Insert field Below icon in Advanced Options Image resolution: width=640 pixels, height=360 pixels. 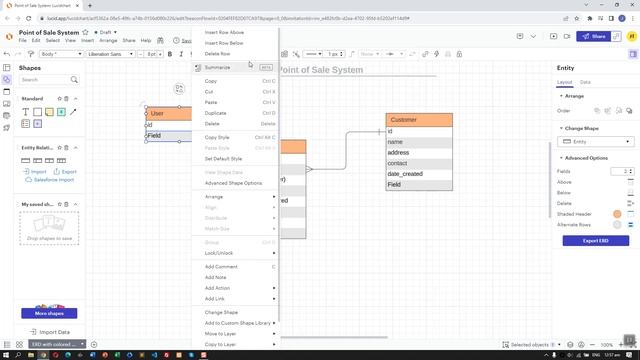[x=631, y=193]
